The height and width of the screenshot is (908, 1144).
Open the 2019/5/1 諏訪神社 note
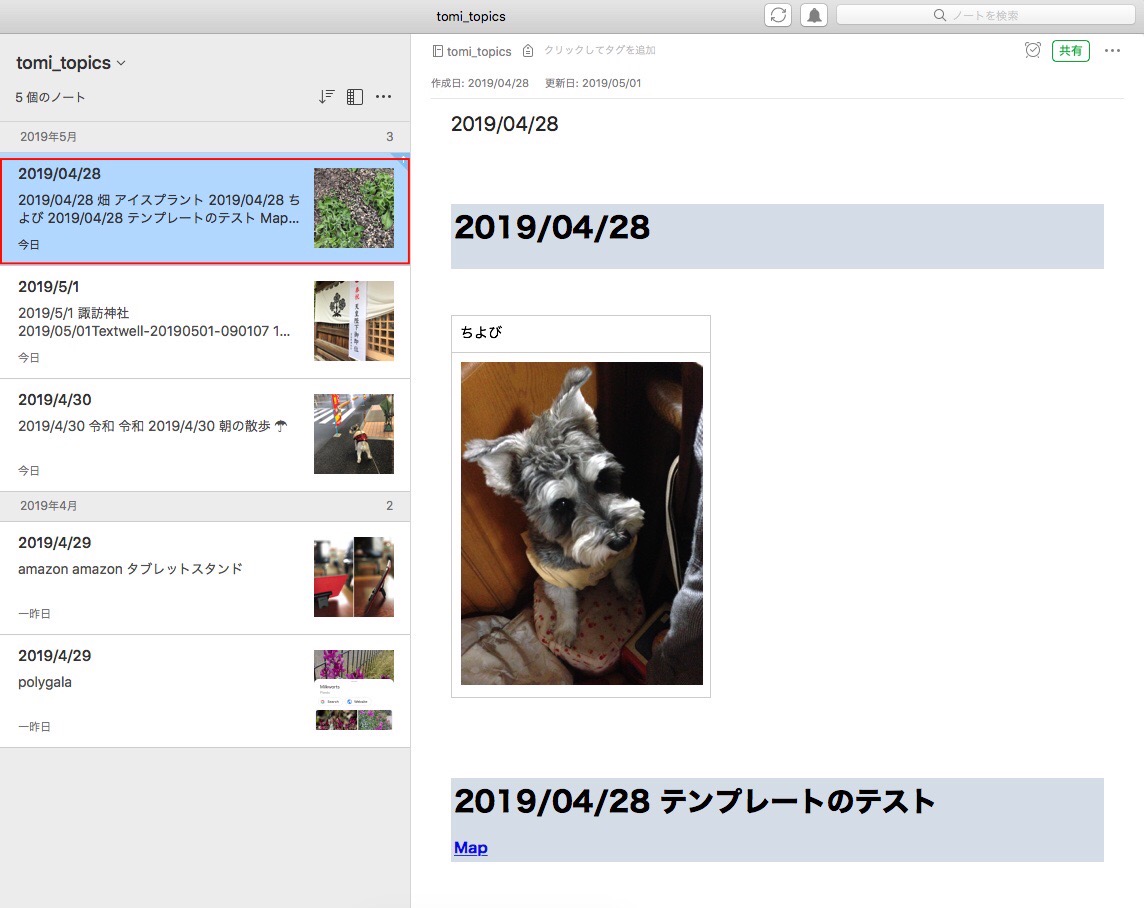pyautogui.click(x=205, y=322)
